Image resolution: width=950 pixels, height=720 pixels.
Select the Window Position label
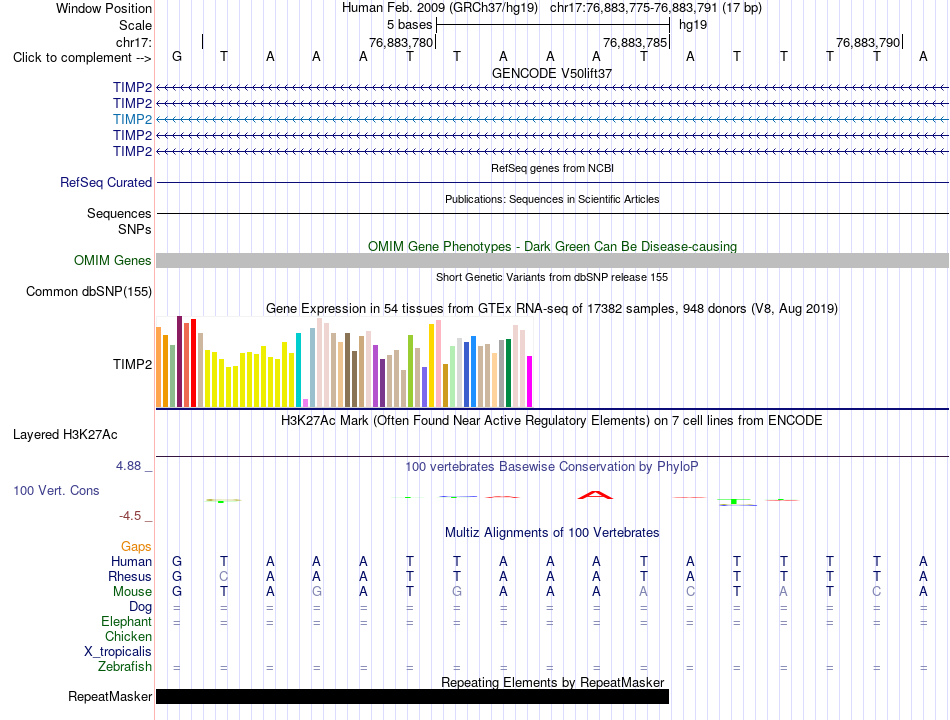[x=104, y=8]
